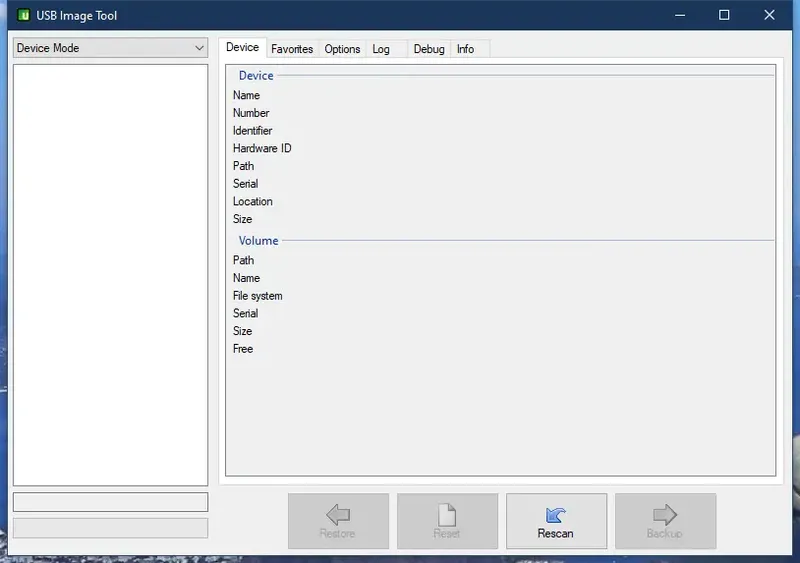Switch to the Favorites tab
Viewport: 800px width, 563px height.
point(292,49)
